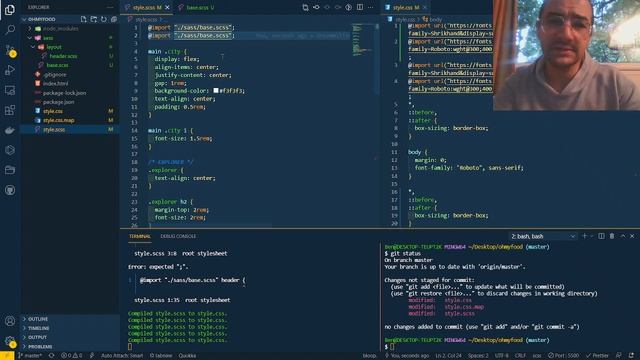Add a new terminal with plus icon

[x=584, y=236]
